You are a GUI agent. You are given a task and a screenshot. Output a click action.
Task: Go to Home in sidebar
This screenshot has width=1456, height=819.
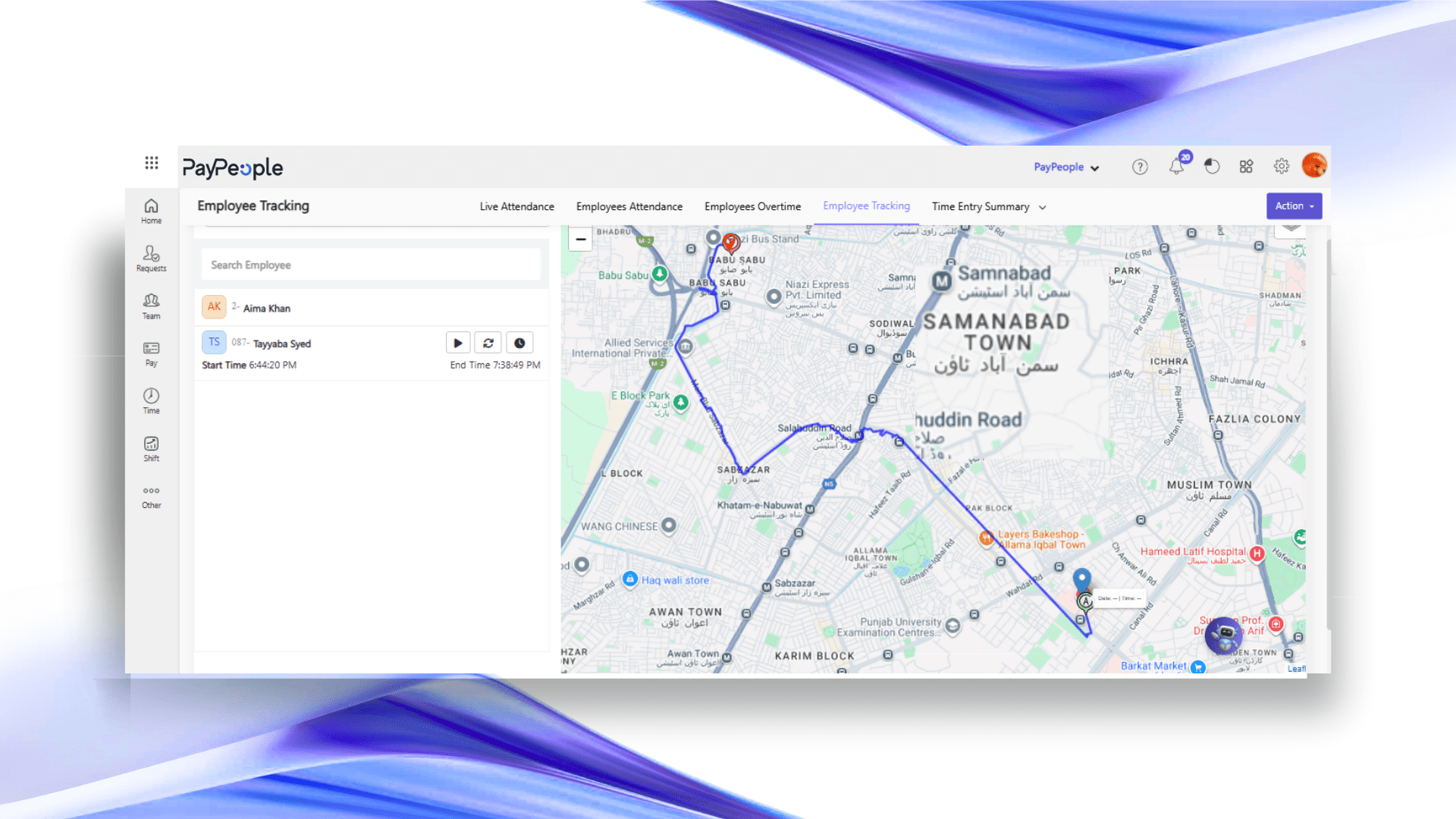coord(151,211)
